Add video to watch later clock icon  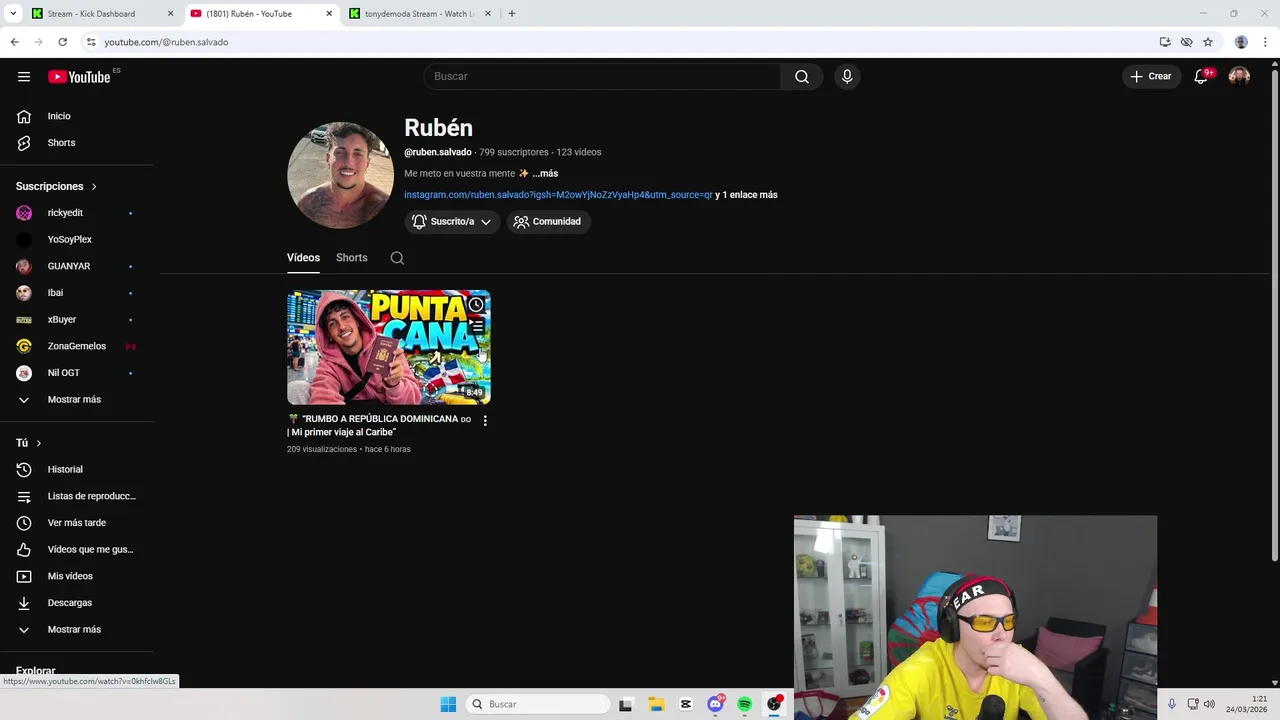[x=476, y=305]
